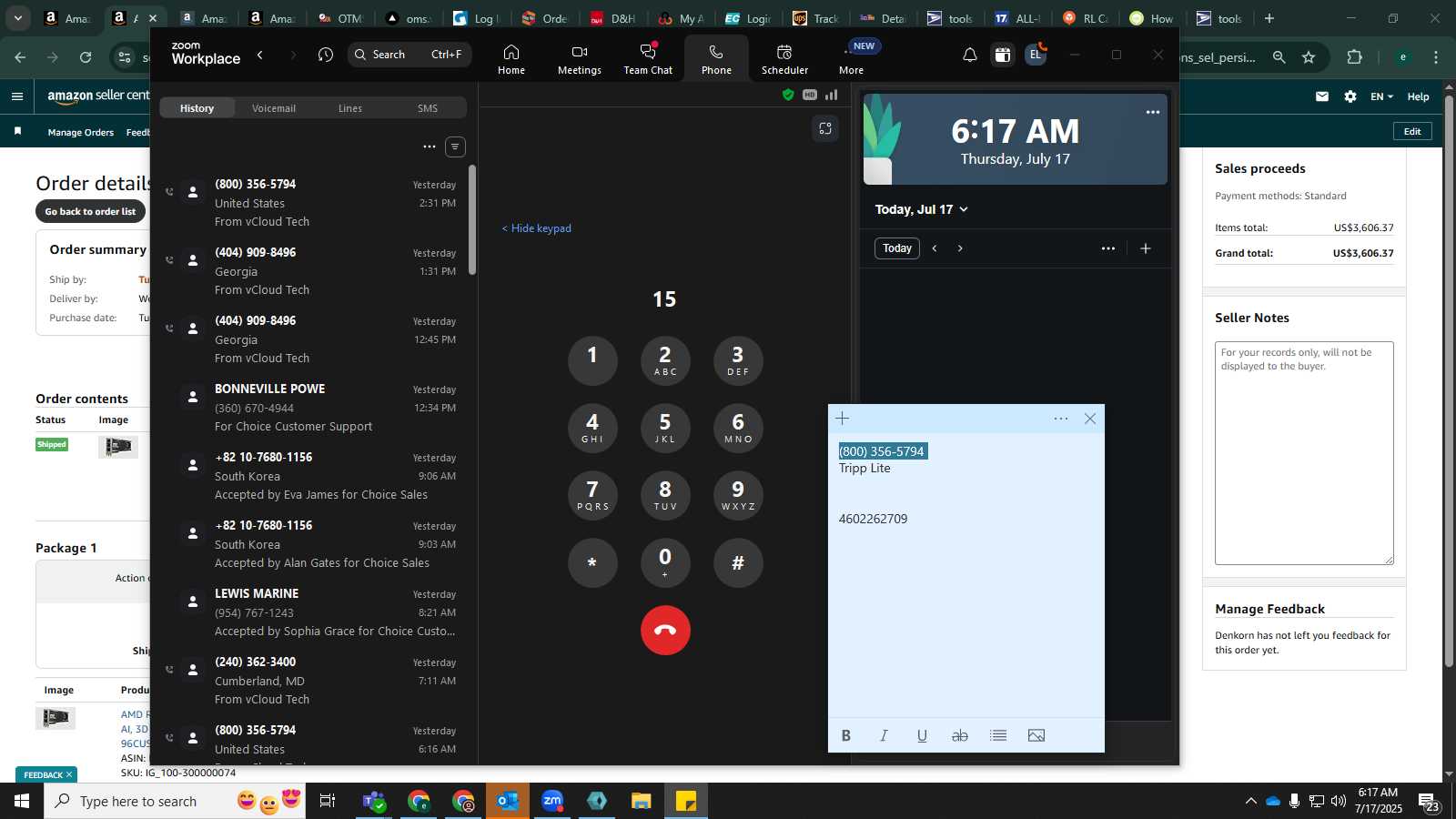Screen dimensions: 1456x819
Task: Open calendar panel more options dots
Action: 1108,248
